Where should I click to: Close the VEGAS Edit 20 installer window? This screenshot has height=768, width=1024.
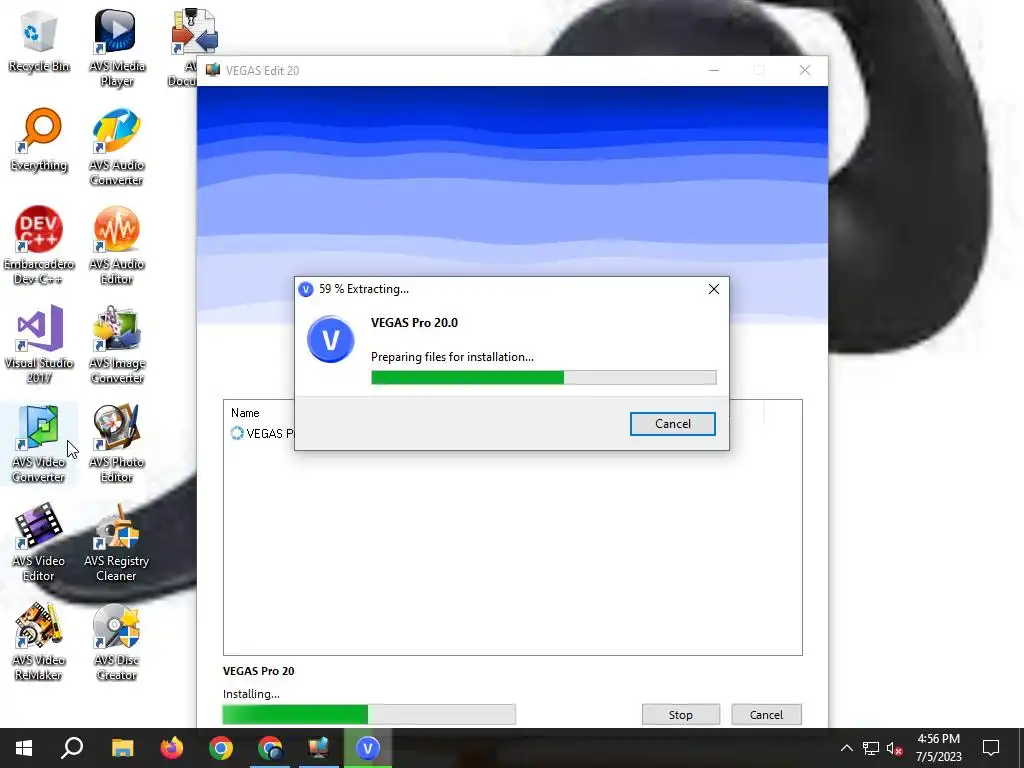805,70
